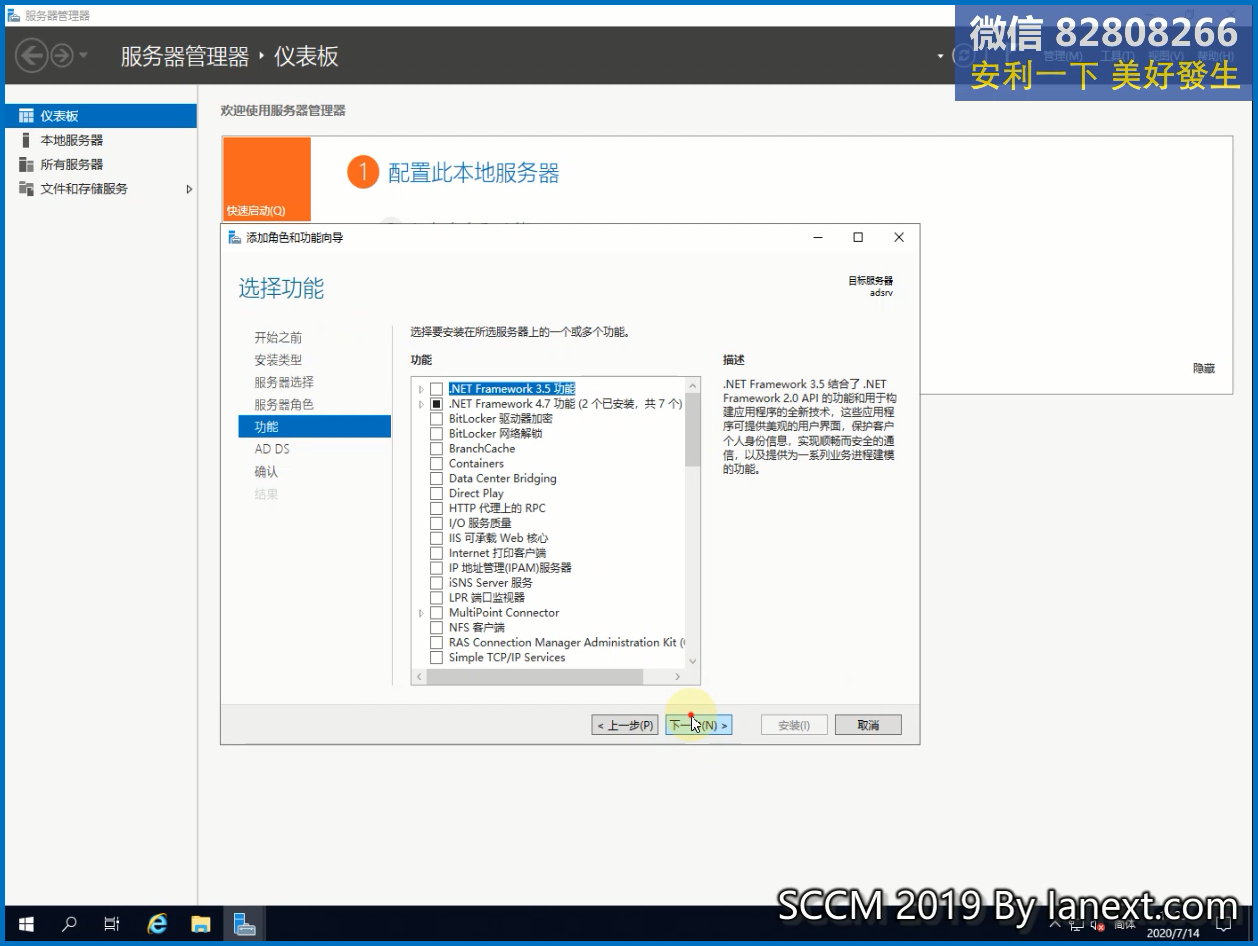Expand the 文件和存储服务 sidebar arrow

pyautogui.click(x=189, y=189)
